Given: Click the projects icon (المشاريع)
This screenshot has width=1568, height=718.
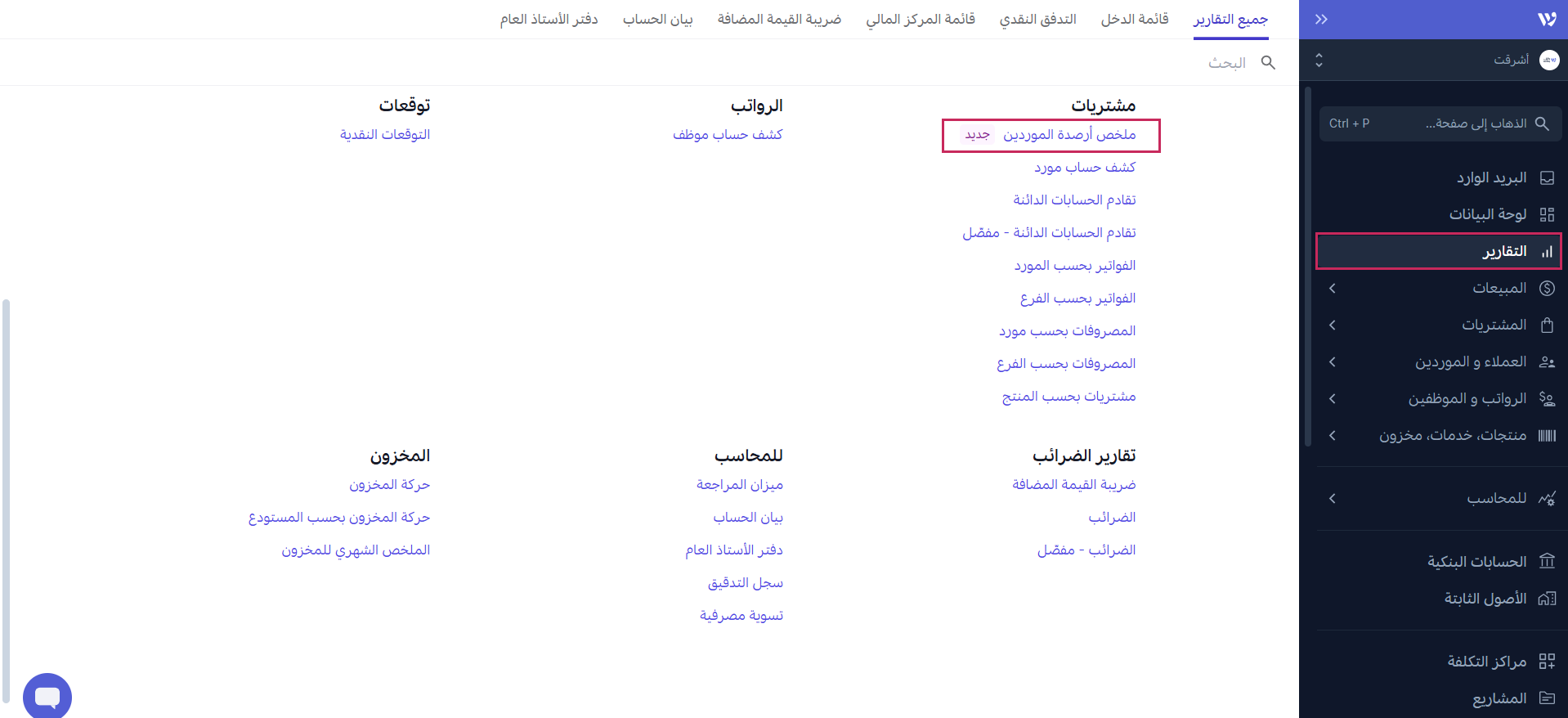Looking at the screenshot, I should coord(1546,698).
